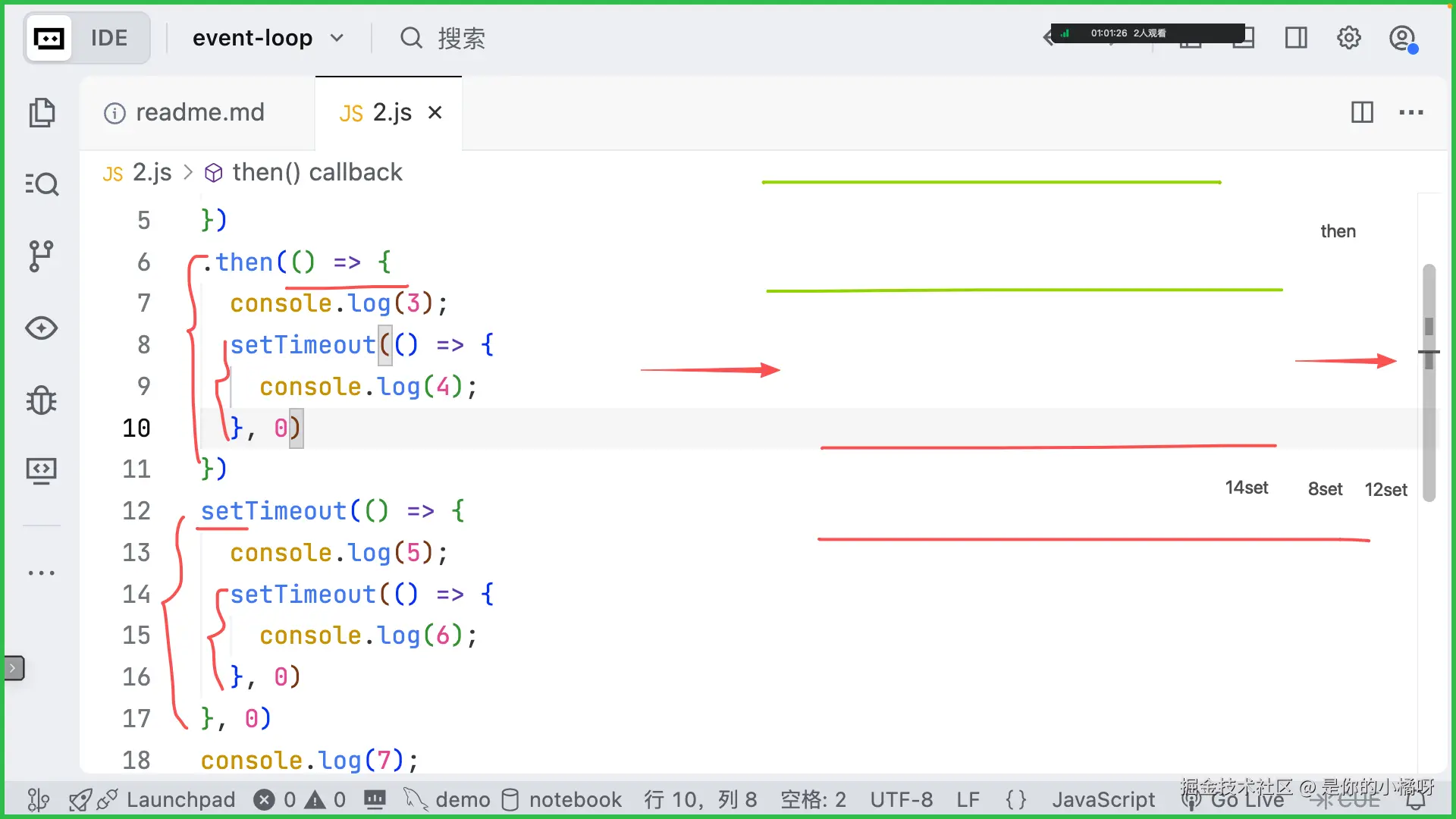The image size is (1456, 819).
Task: Open the Explorer file panel
Action: point(42,112)
